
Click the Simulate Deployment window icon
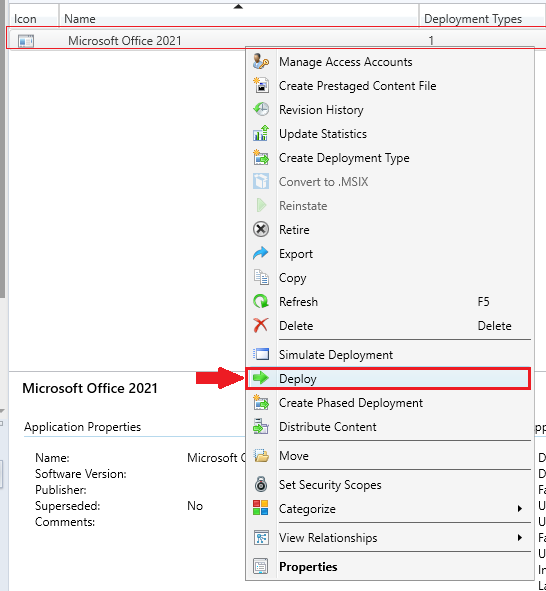tap(261, 354)
